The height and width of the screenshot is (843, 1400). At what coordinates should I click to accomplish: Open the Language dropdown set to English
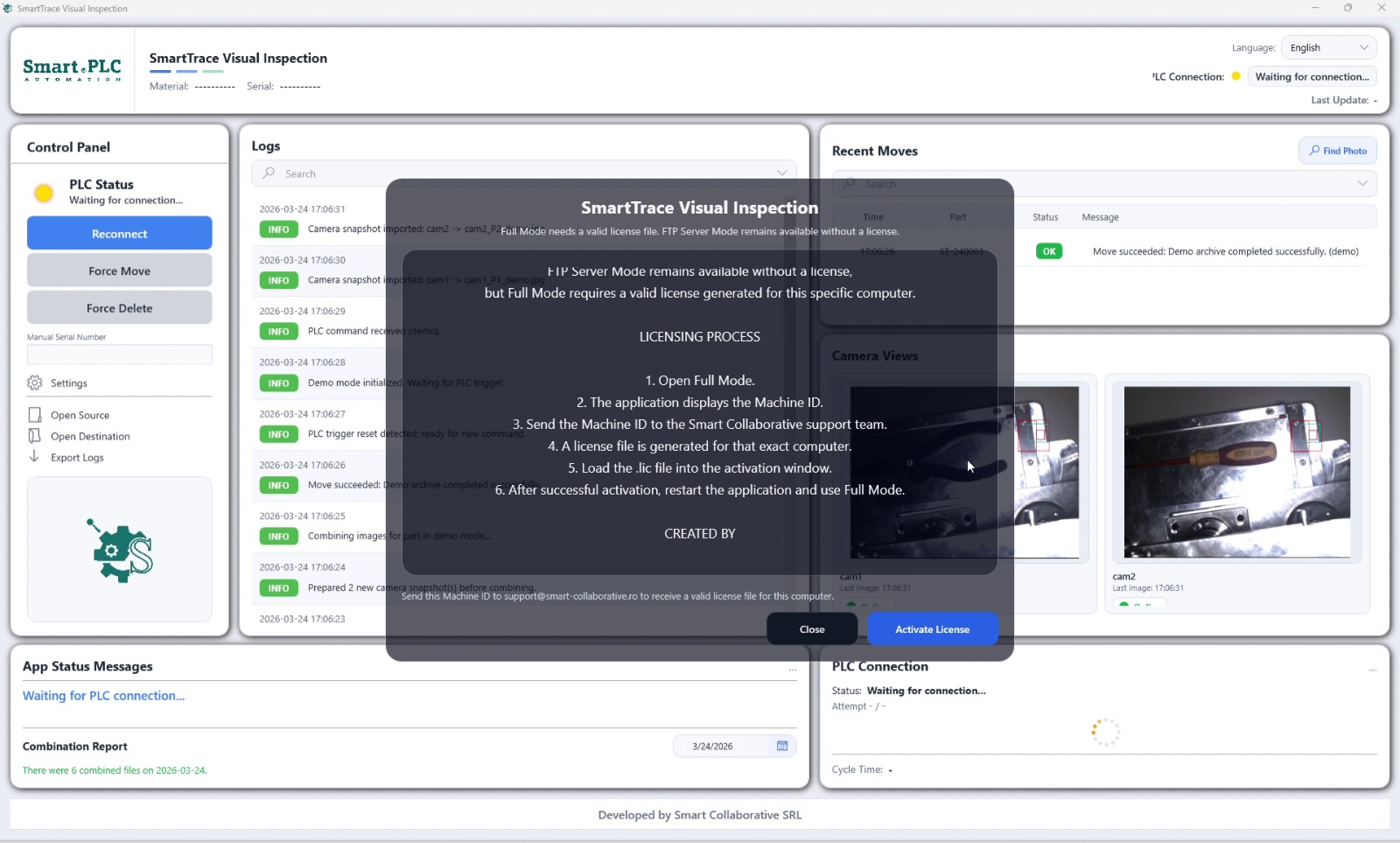pyautogui.click(x=1328, y=48)
